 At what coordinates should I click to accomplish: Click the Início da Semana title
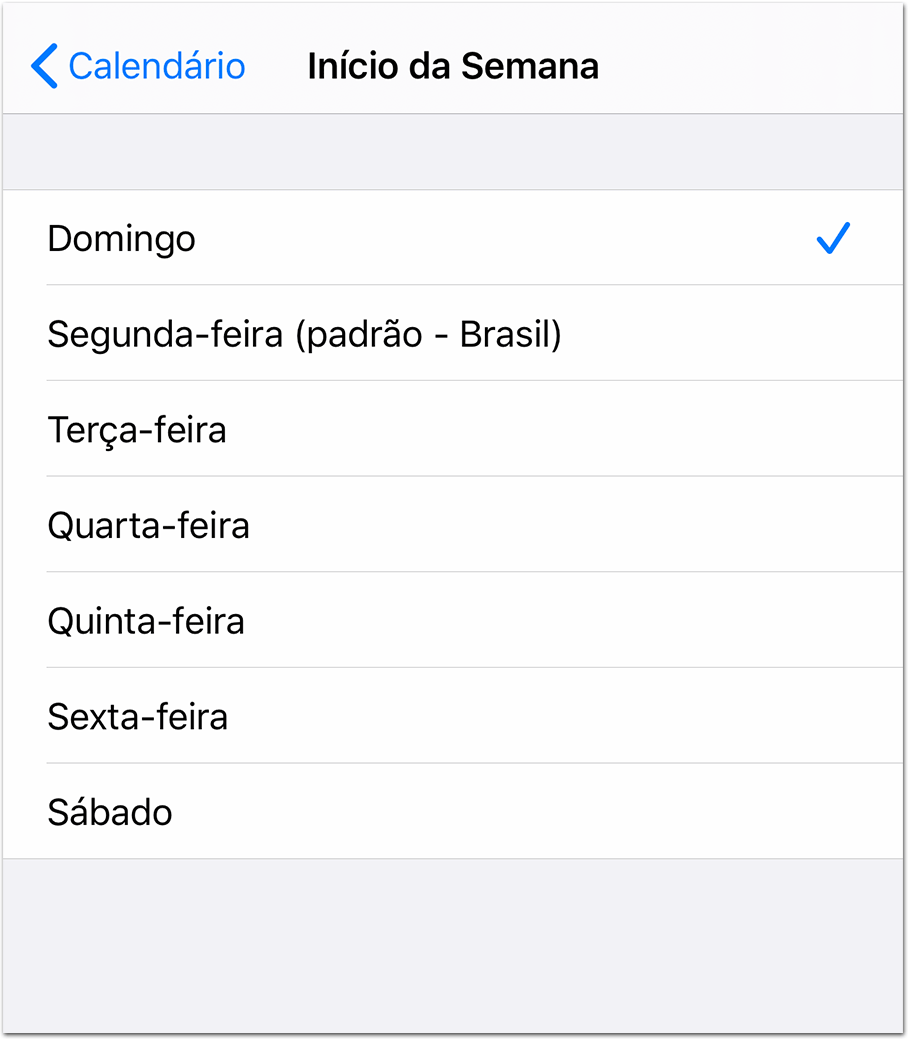[x=453, y=66]
